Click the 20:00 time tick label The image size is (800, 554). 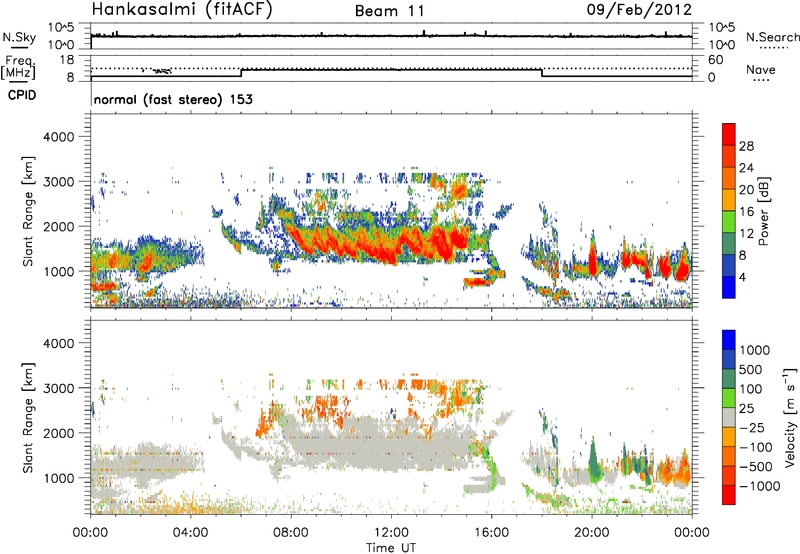pyautogui.click(x=591, y=533)
